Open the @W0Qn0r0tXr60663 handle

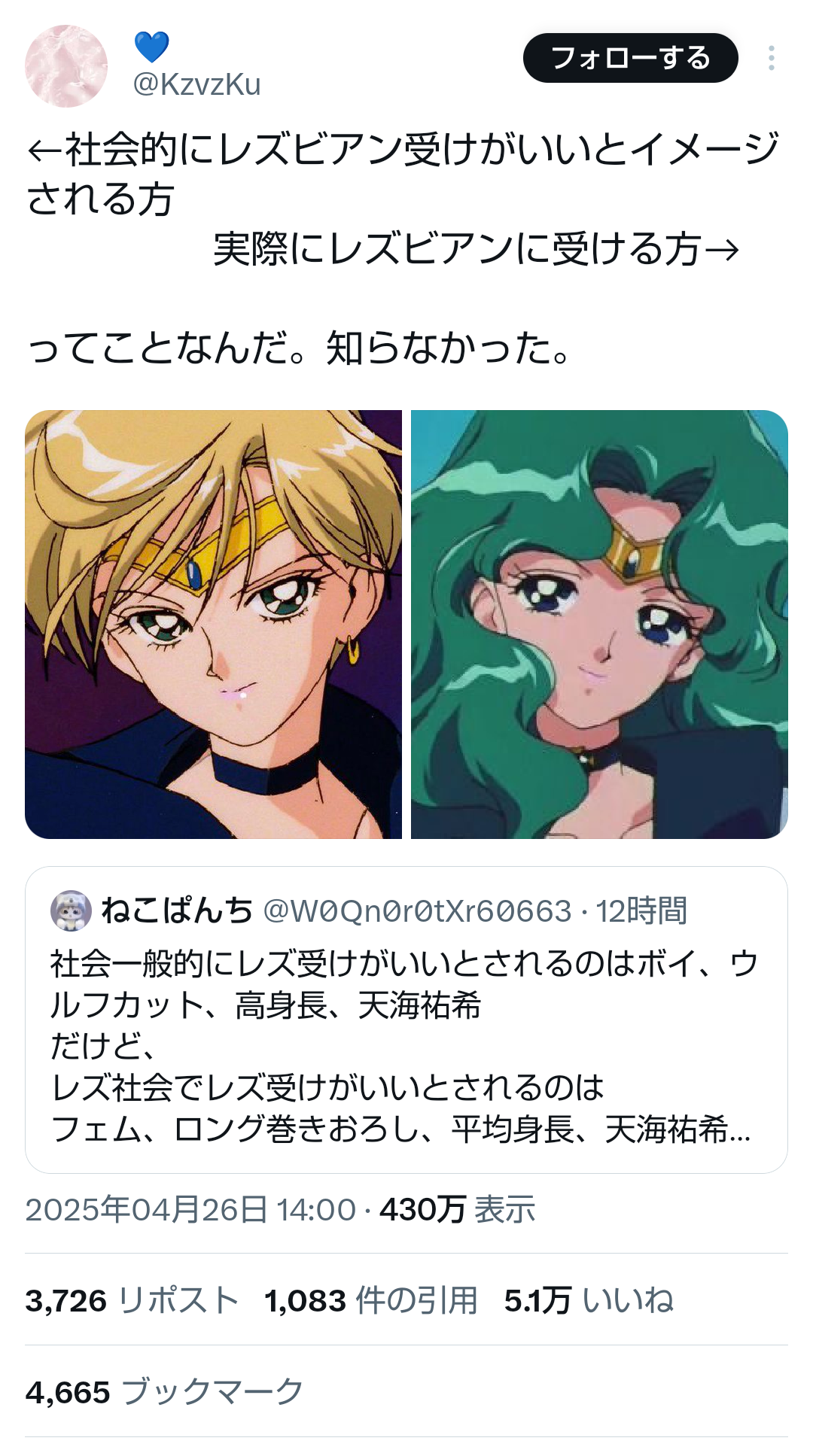pos(417,911)
